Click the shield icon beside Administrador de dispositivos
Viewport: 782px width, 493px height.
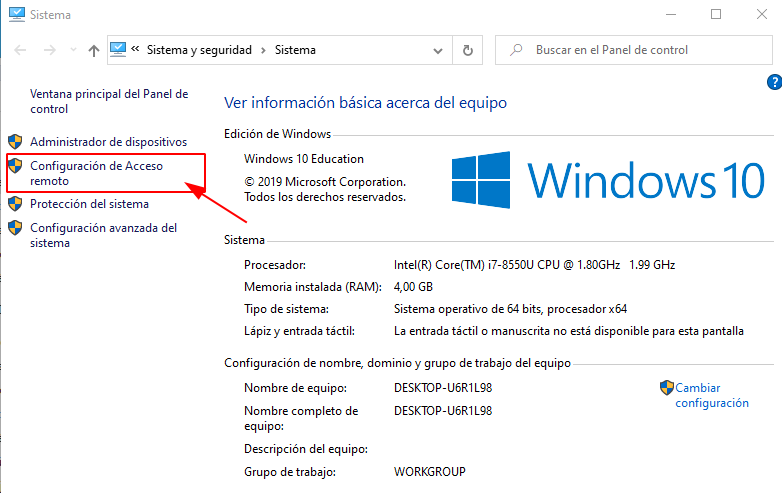[x=15, y=142]
